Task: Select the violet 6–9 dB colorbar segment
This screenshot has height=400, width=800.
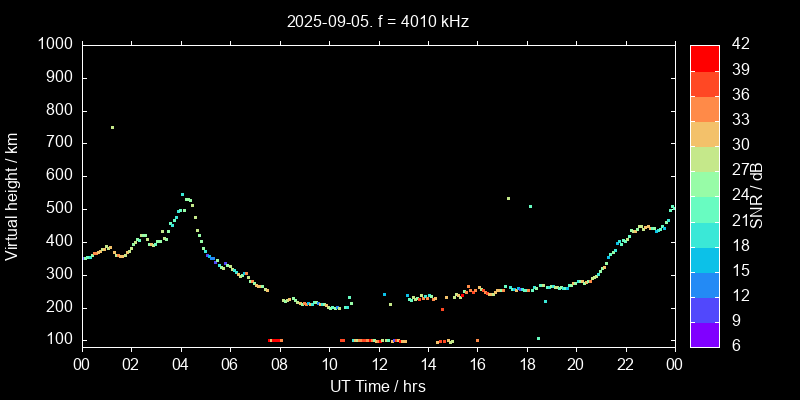Action: click(x=704, y=333)
